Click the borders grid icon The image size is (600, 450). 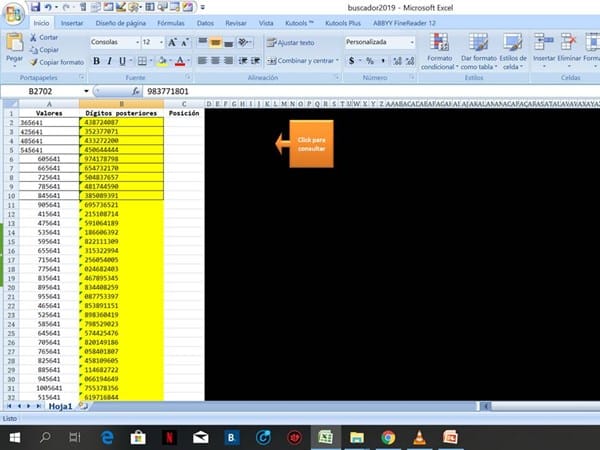click(x=142, y=61)
